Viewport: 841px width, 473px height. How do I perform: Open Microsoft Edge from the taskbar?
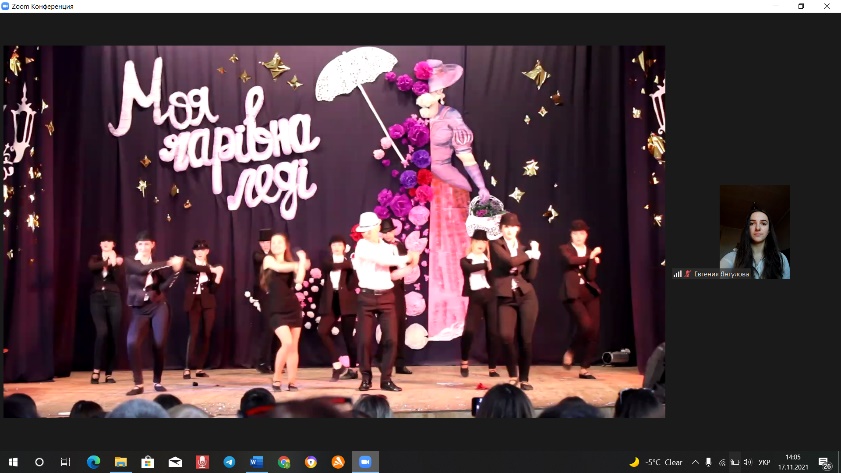[x=93, y=462]
